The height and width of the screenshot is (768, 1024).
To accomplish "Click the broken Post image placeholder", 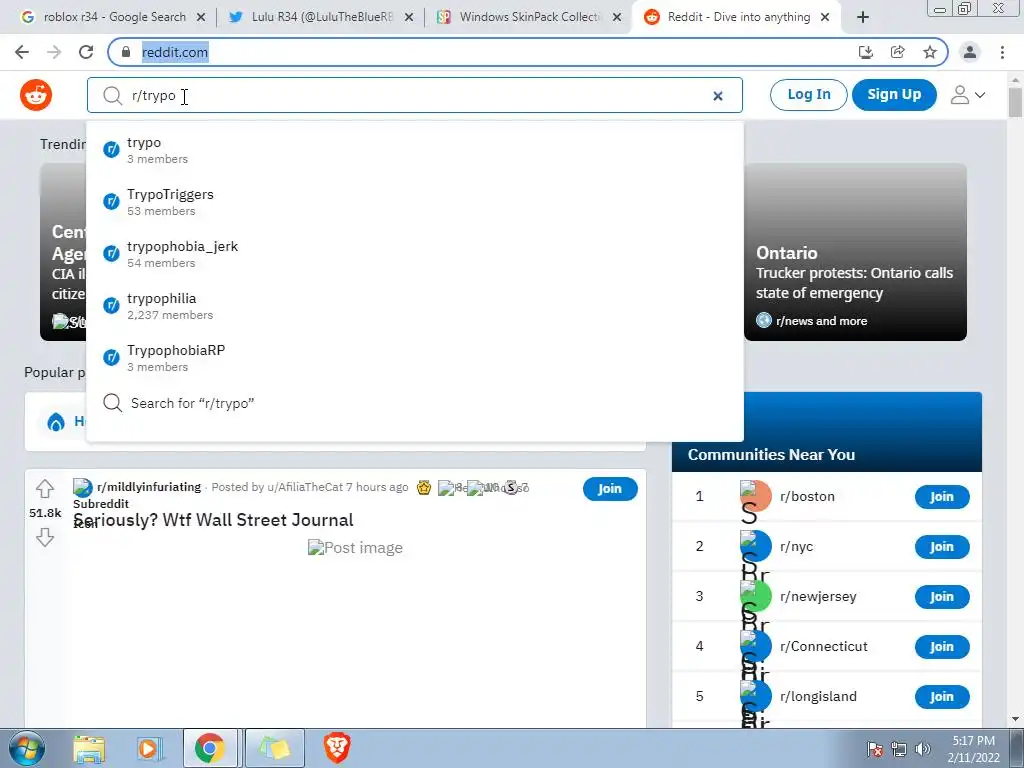I will [x=355, y=548].
